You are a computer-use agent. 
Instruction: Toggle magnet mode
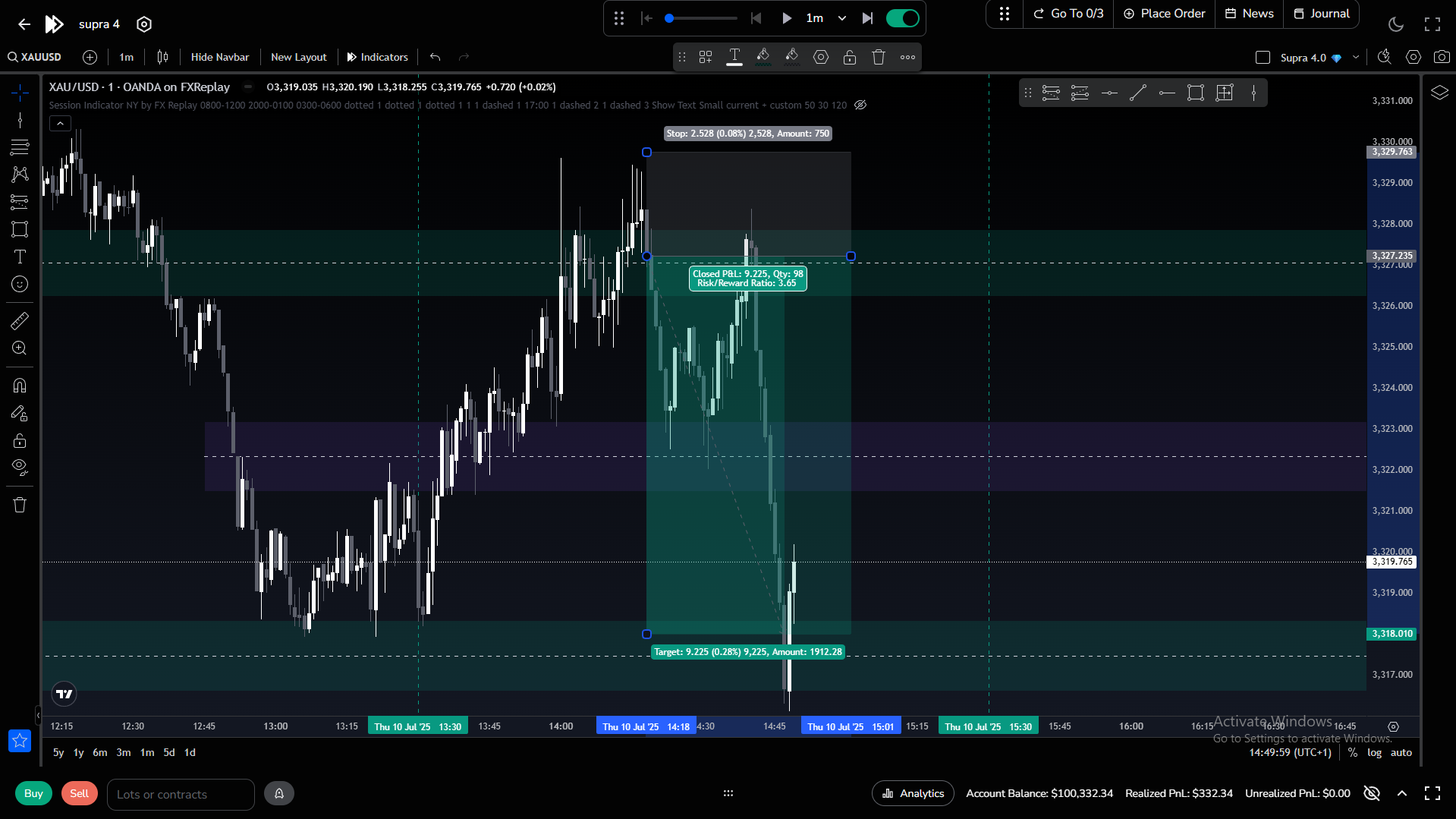click(20, 386)
